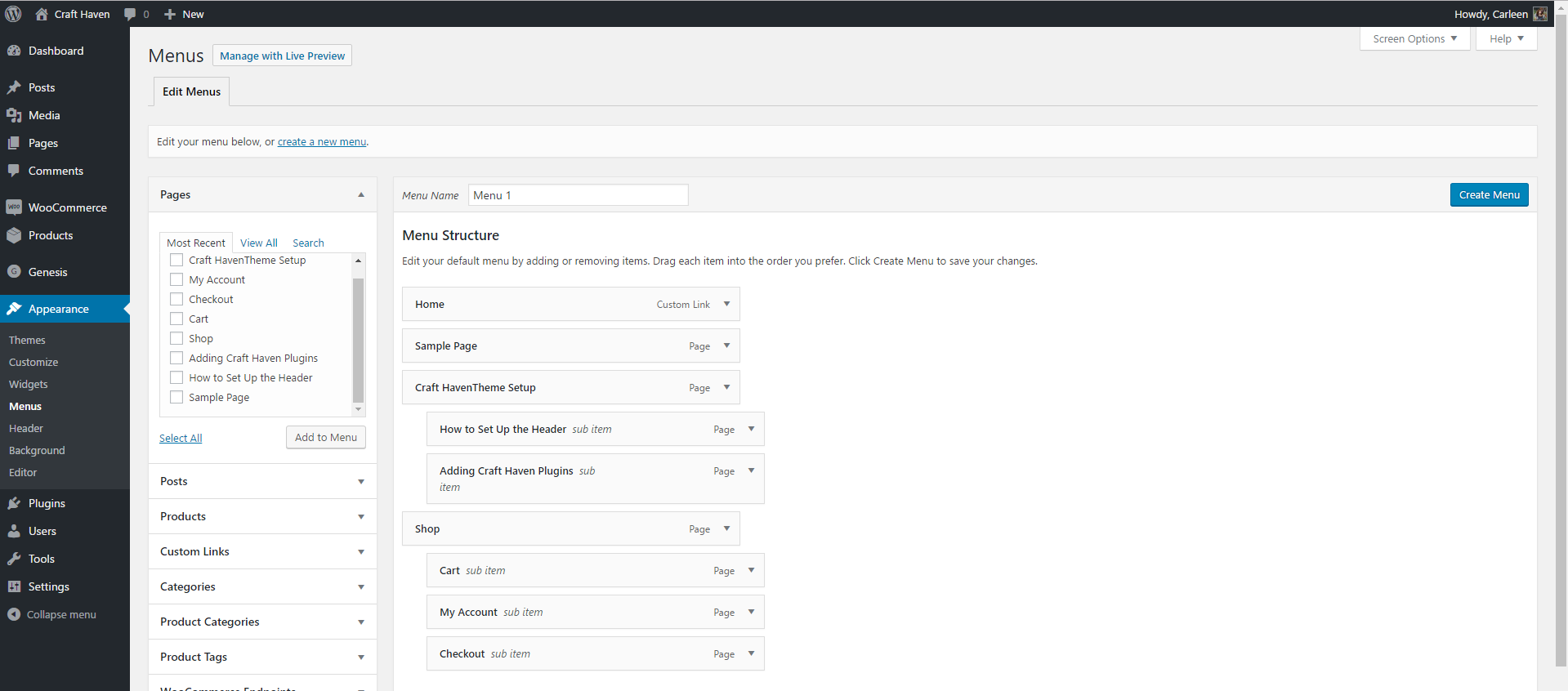Click the Craft Haven home icon
Viewport: 1568px width, 691px height.
point(42,14)
